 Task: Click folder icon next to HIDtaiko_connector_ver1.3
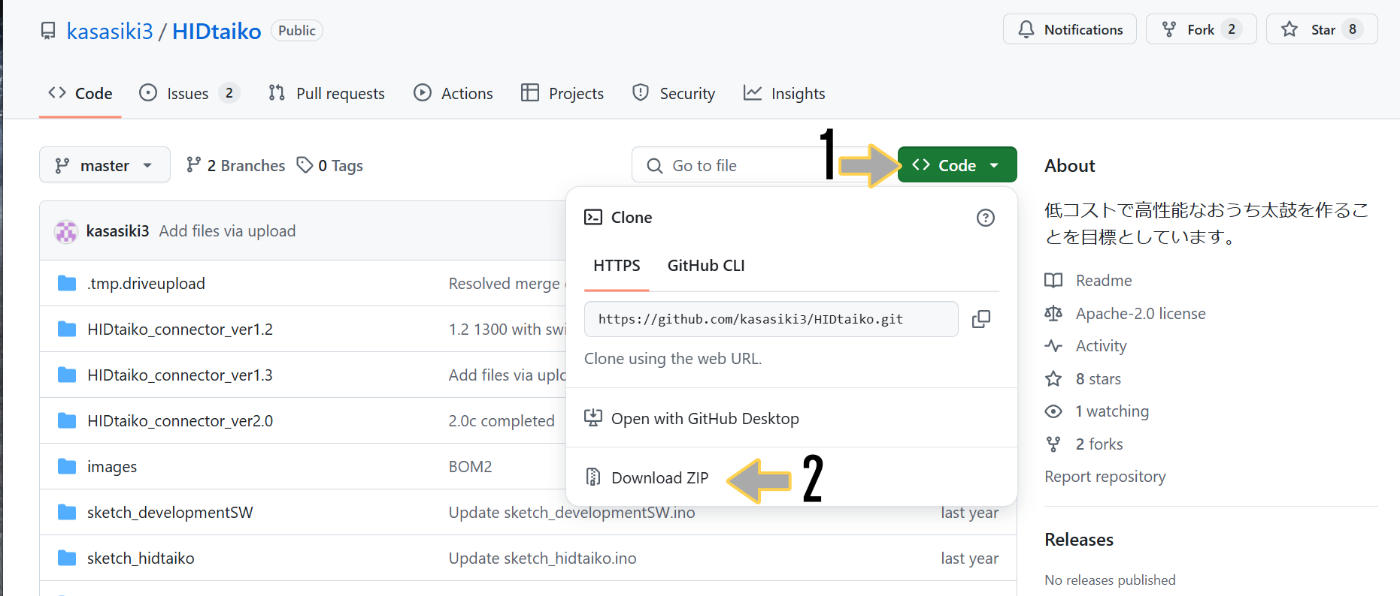point(67,375)
